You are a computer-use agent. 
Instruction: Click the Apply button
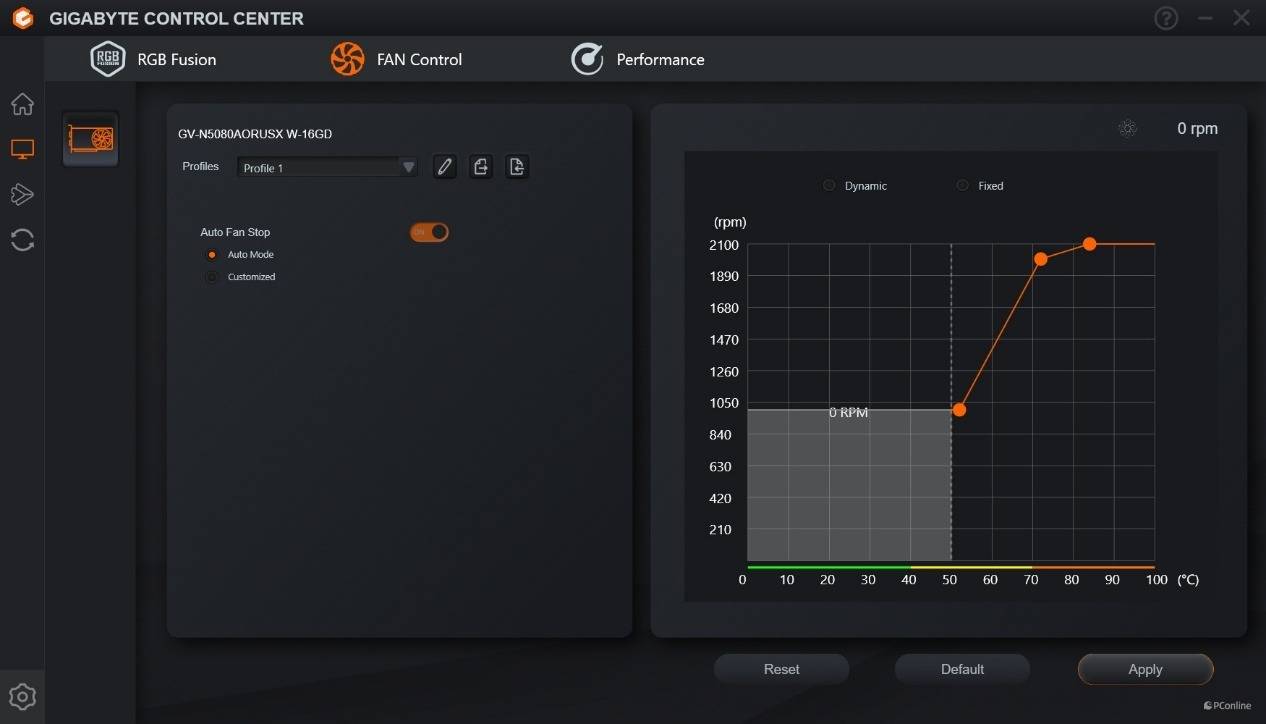pos(1146,669)
